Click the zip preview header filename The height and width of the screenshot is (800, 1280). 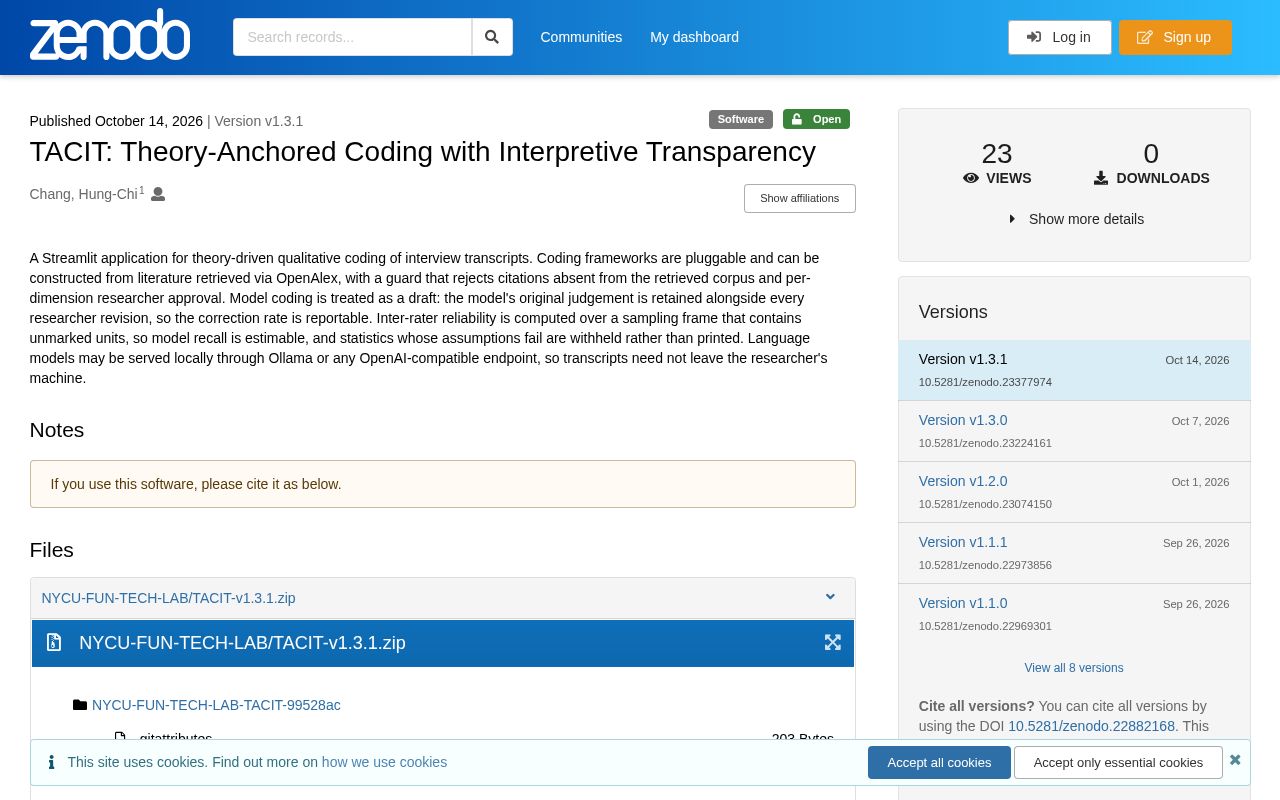click(242, 643)
